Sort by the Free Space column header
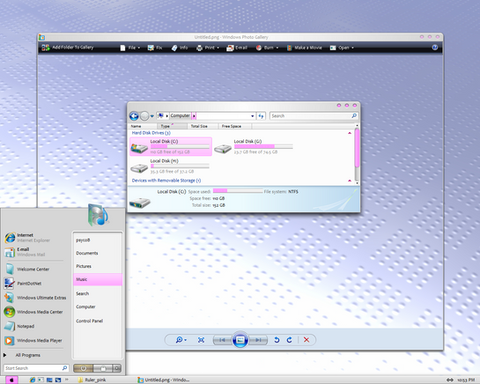 click(x=235, y=126)
